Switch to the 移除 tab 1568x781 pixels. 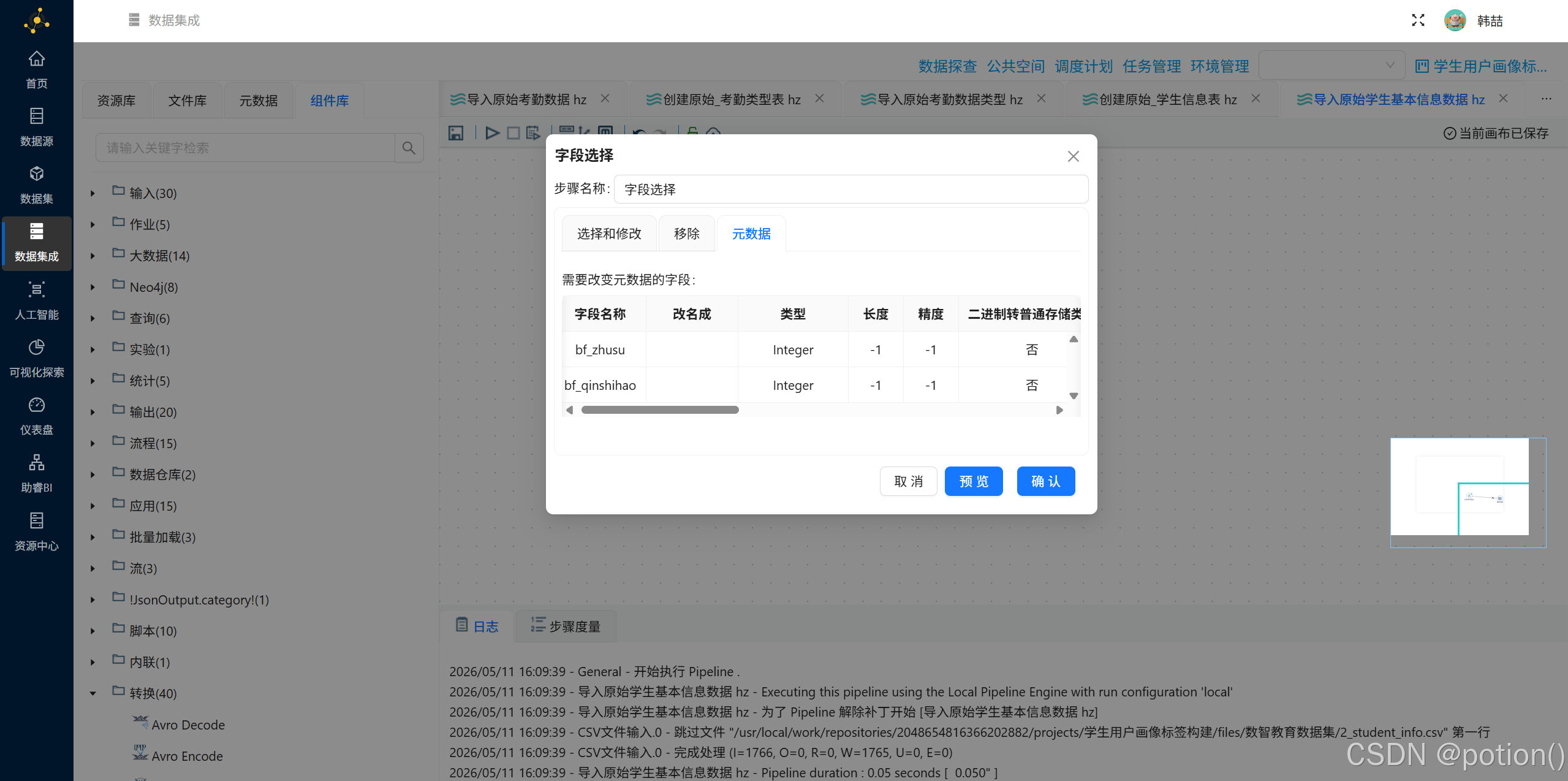pos(686,234)
